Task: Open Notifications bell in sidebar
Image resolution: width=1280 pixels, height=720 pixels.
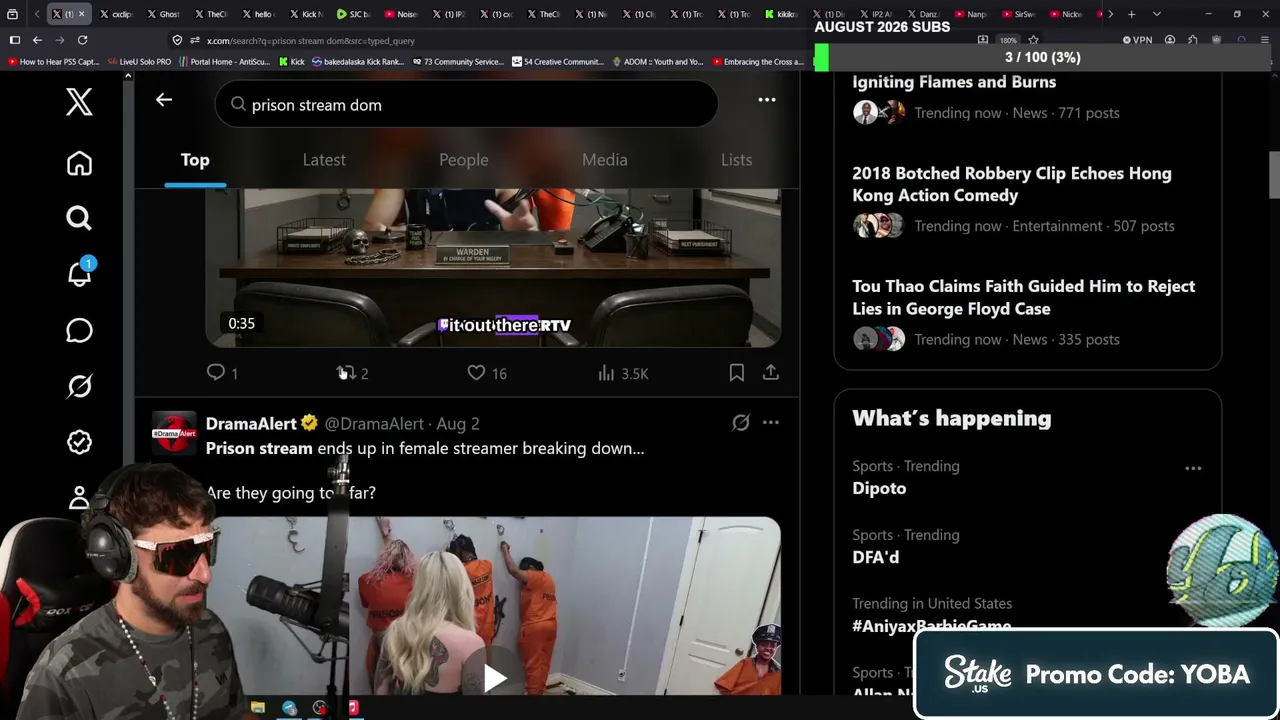Action: pos(79,273)
